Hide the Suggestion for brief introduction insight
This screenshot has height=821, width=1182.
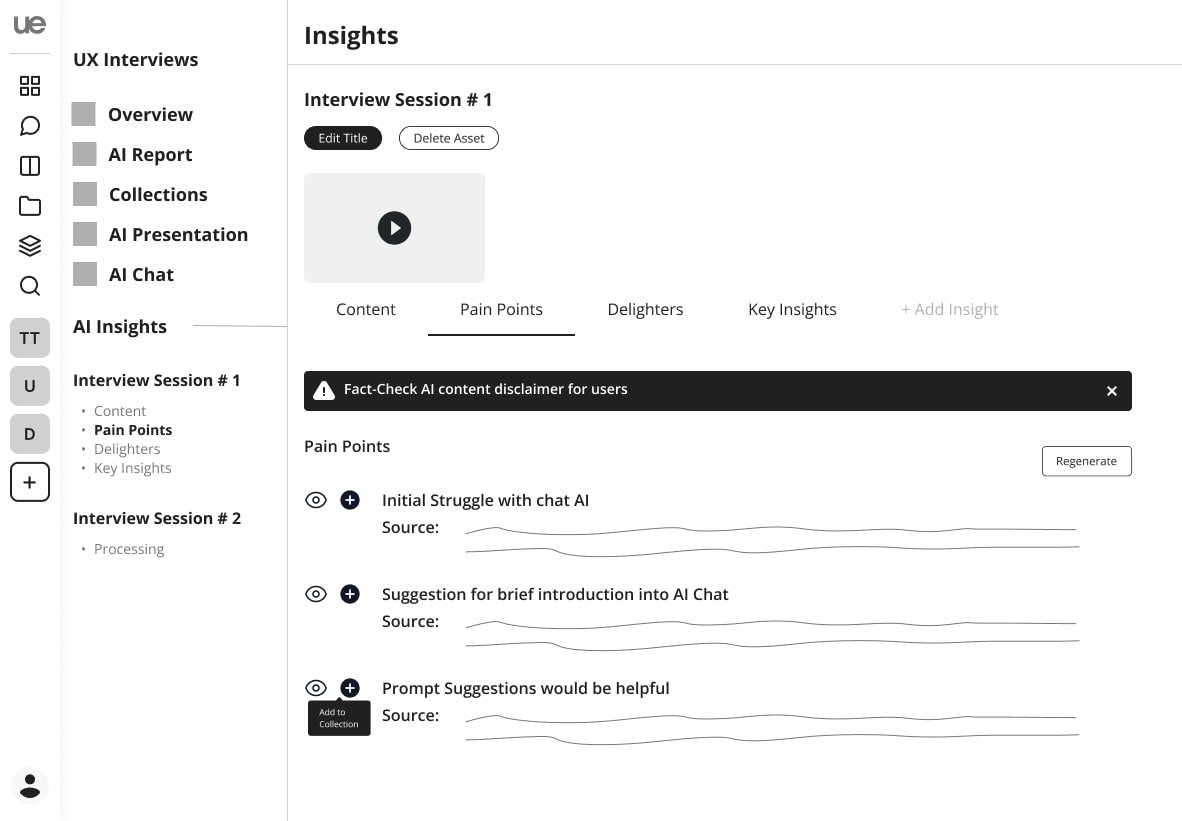pos(316,594)
